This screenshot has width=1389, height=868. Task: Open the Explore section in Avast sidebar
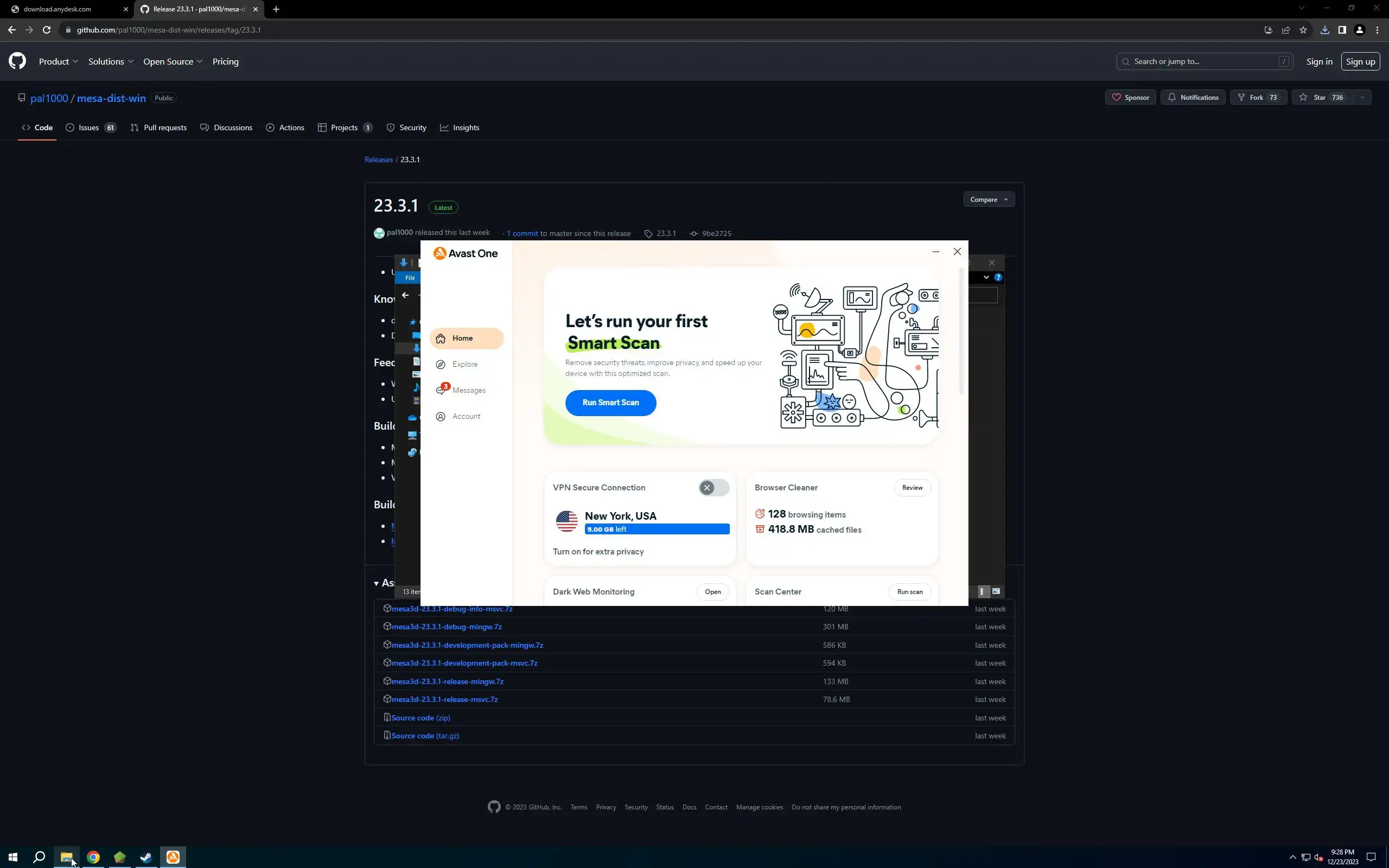point(464,364)
